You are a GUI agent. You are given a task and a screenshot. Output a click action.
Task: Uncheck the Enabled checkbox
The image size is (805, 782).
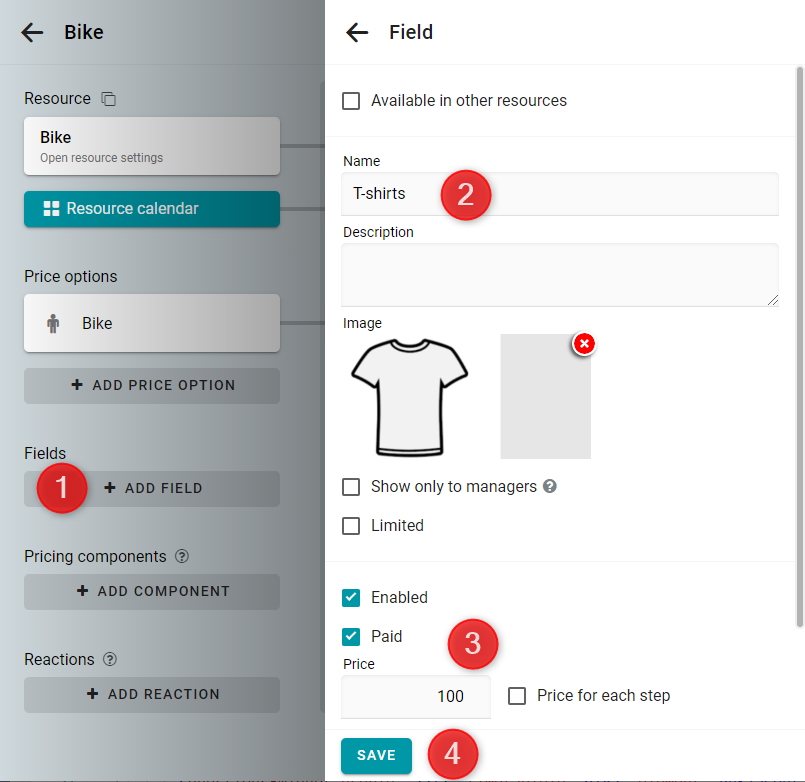(351, 598)
